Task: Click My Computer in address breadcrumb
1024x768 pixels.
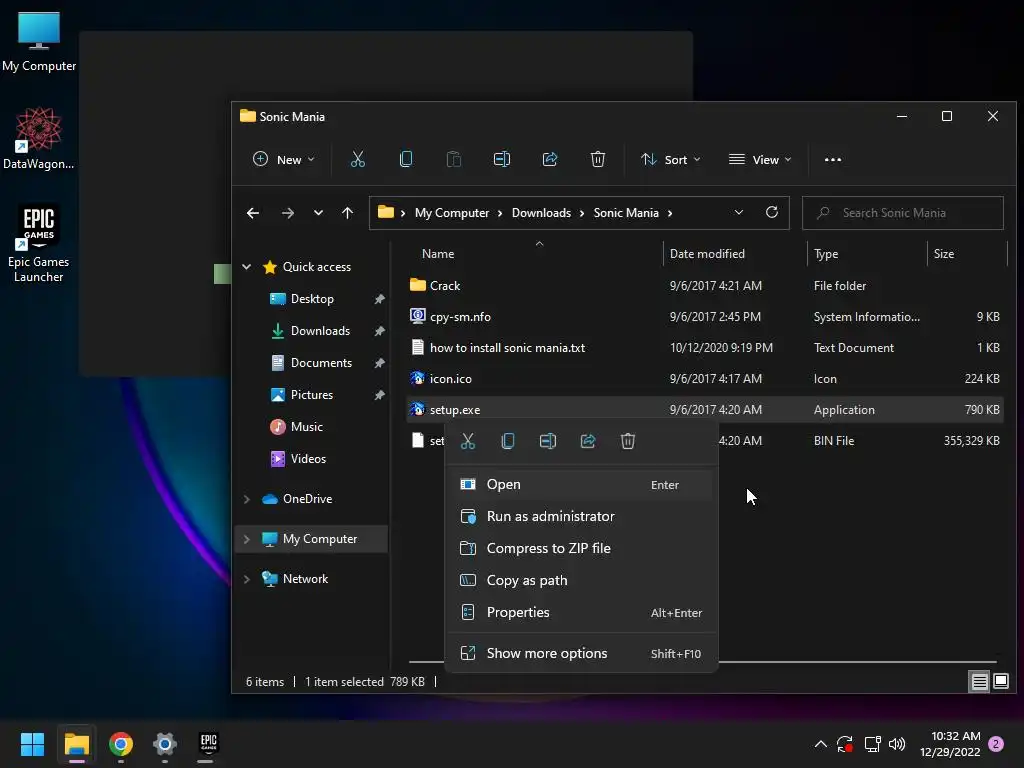Action: (x=452, y=213)
